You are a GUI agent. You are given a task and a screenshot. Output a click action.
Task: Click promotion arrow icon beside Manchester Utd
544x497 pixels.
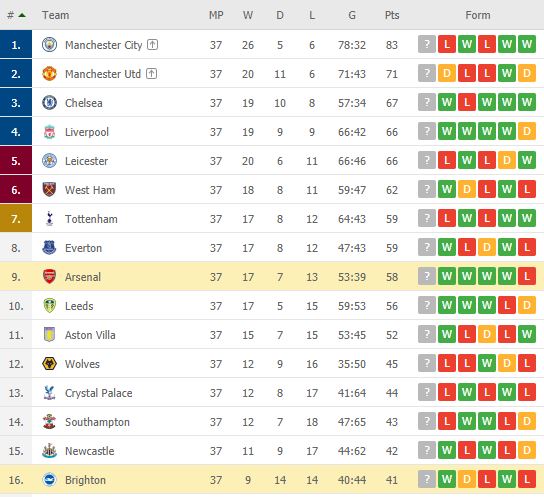[151, 74]
